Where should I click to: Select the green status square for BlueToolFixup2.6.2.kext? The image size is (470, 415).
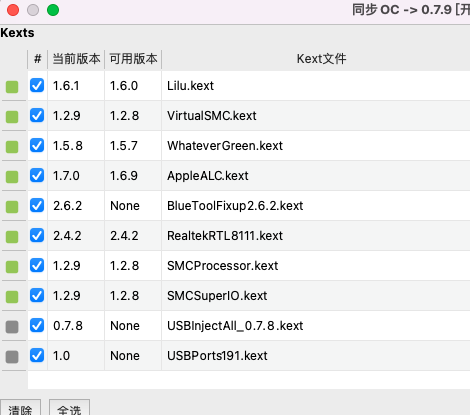click(x=12, y=207)
